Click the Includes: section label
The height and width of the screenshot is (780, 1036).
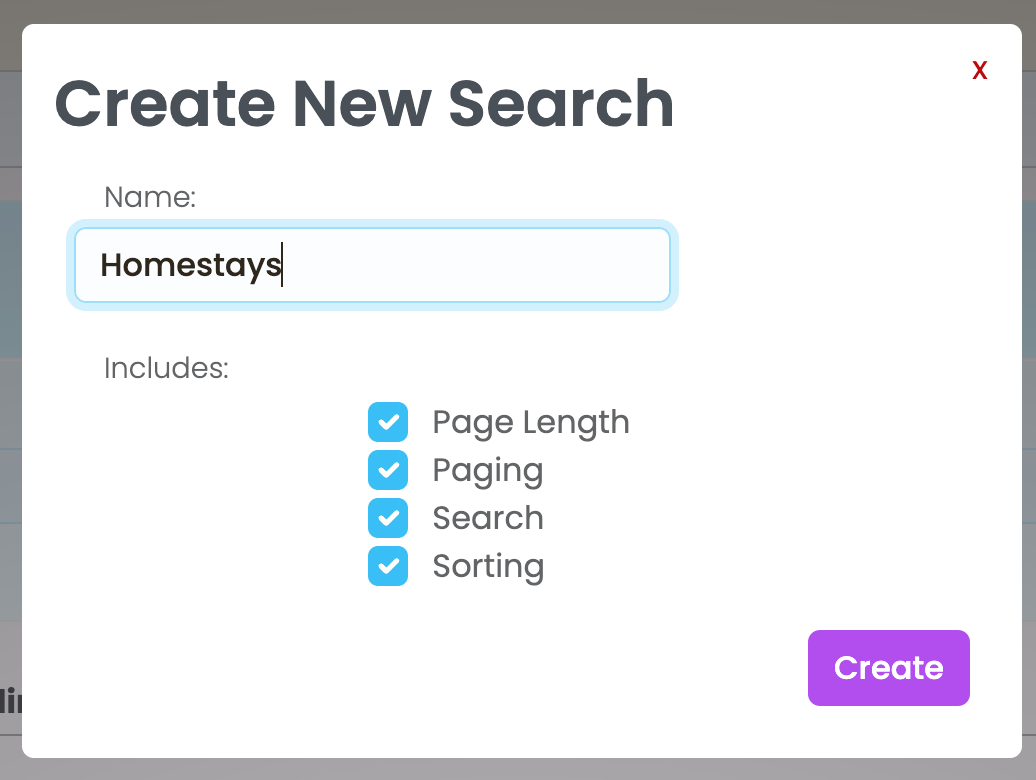pos(166,368)
